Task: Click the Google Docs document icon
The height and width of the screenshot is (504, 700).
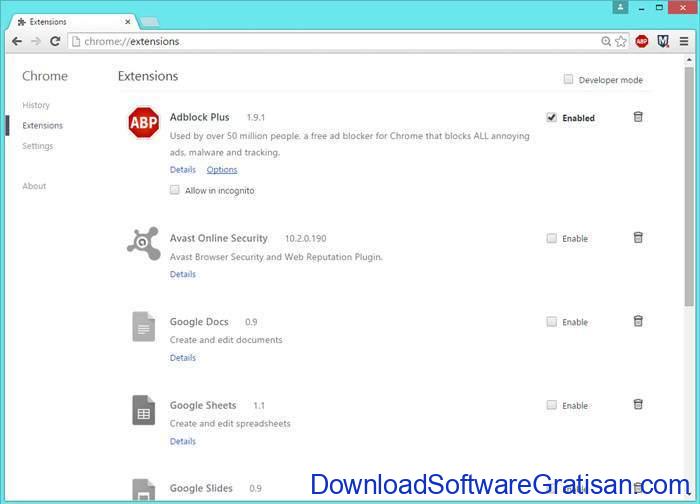Action: (144, 326)
